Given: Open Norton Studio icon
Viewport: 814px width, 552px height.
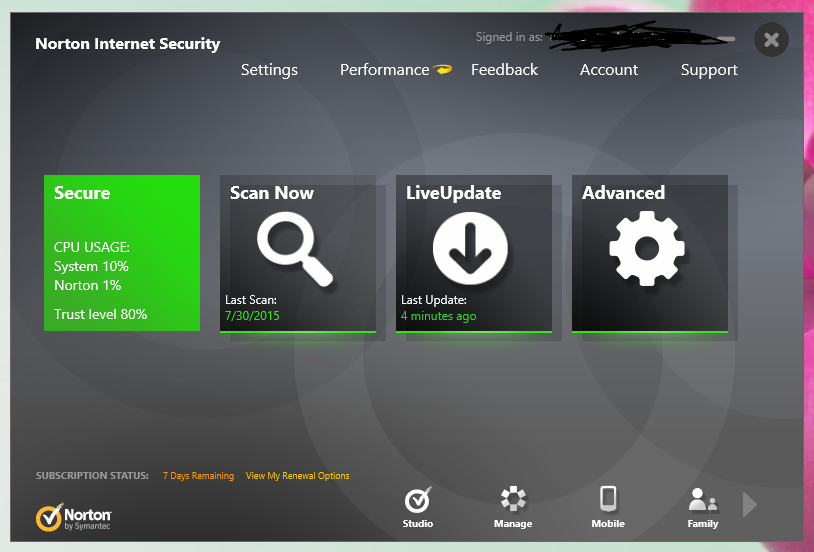Looking at the screenshot, I should 418,507.
